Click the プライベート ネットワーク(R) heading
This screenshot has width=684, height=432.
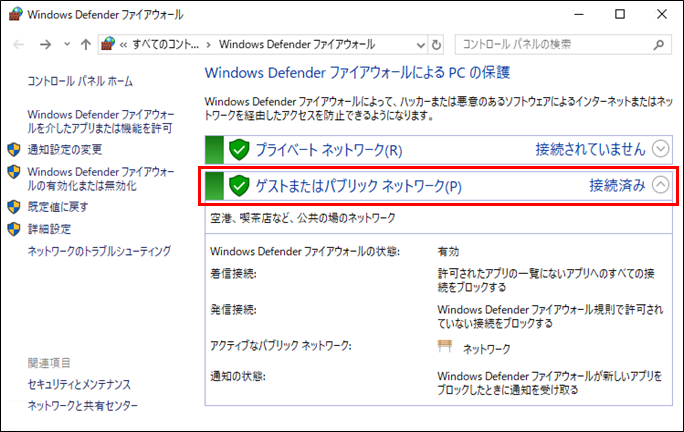coord(328,150)
